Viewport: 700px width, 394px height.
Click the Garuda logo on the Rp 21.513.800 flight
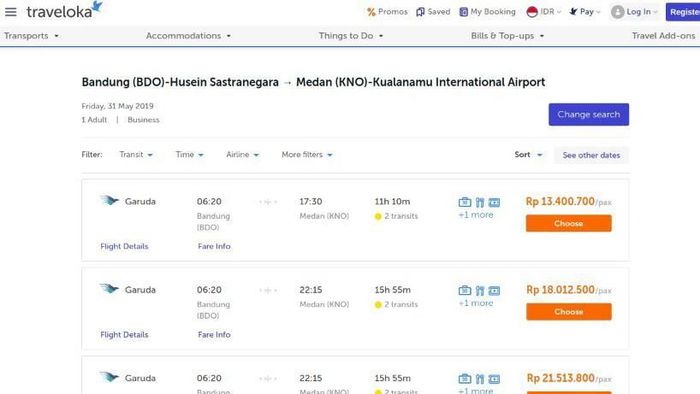click(x=109, y=377)
